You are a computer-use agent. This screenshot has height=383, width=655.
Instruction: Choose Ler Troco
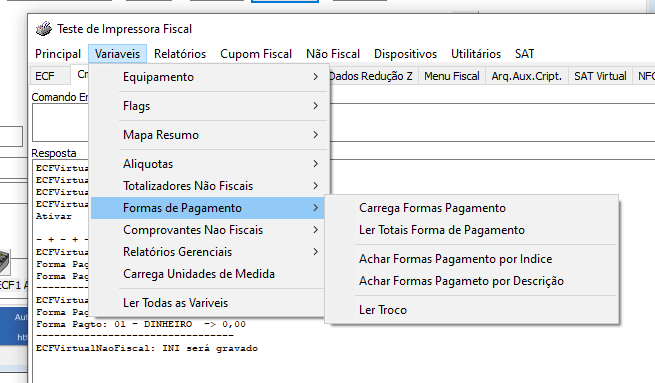(x=471, y=310)
